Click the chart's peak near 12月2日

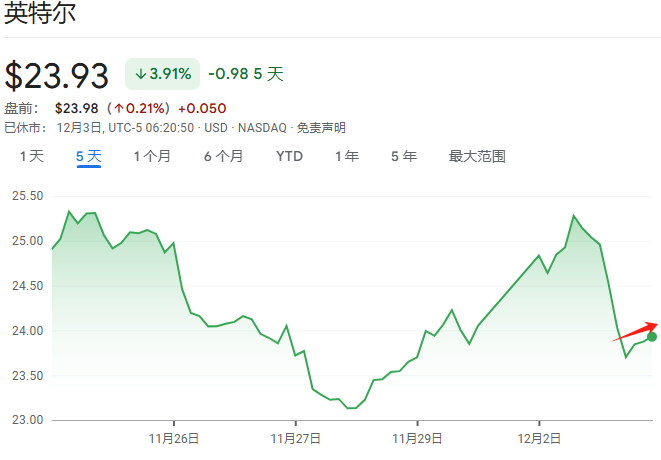574,215
